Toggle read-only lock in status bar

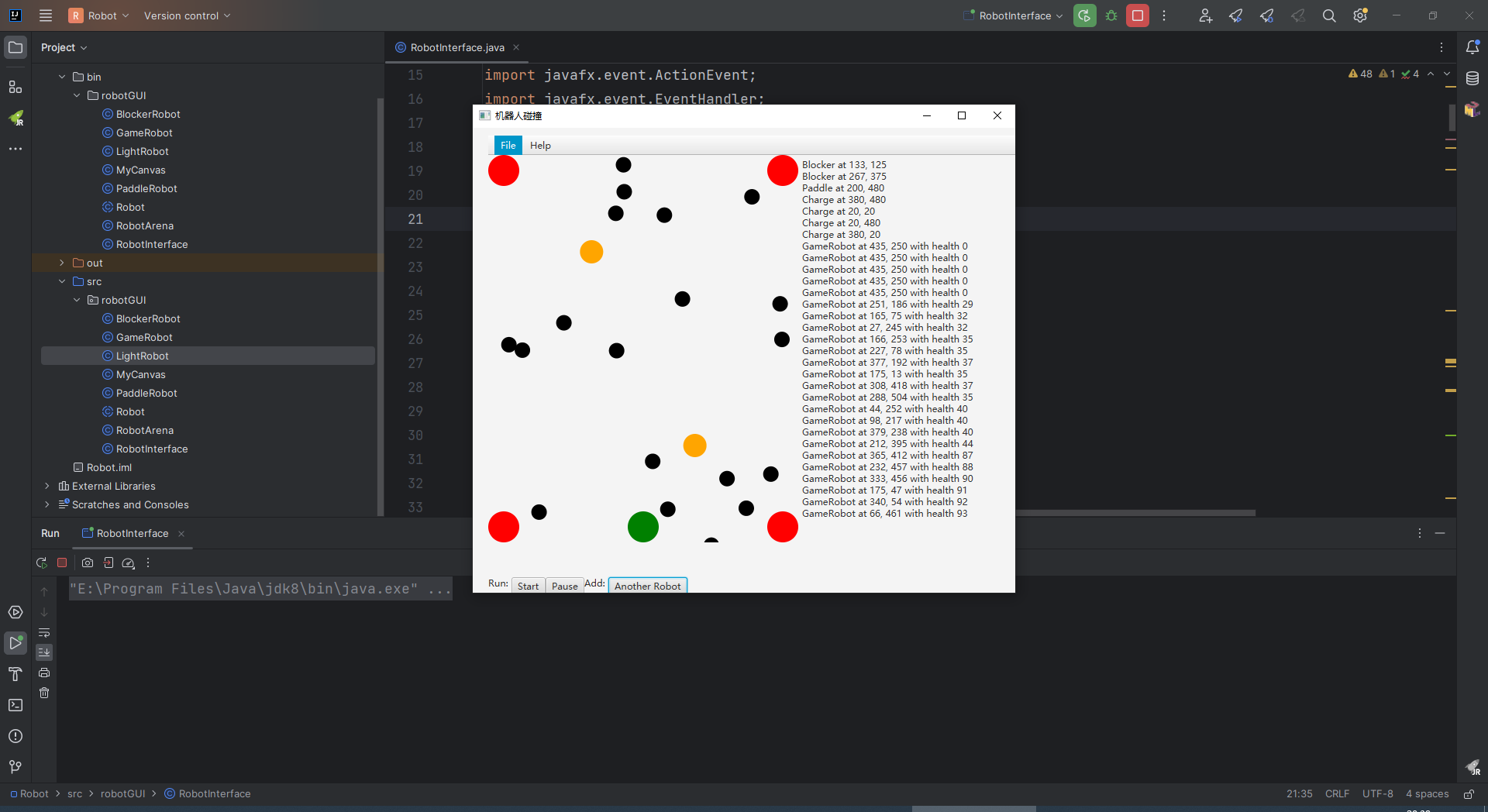[1469, 794]
